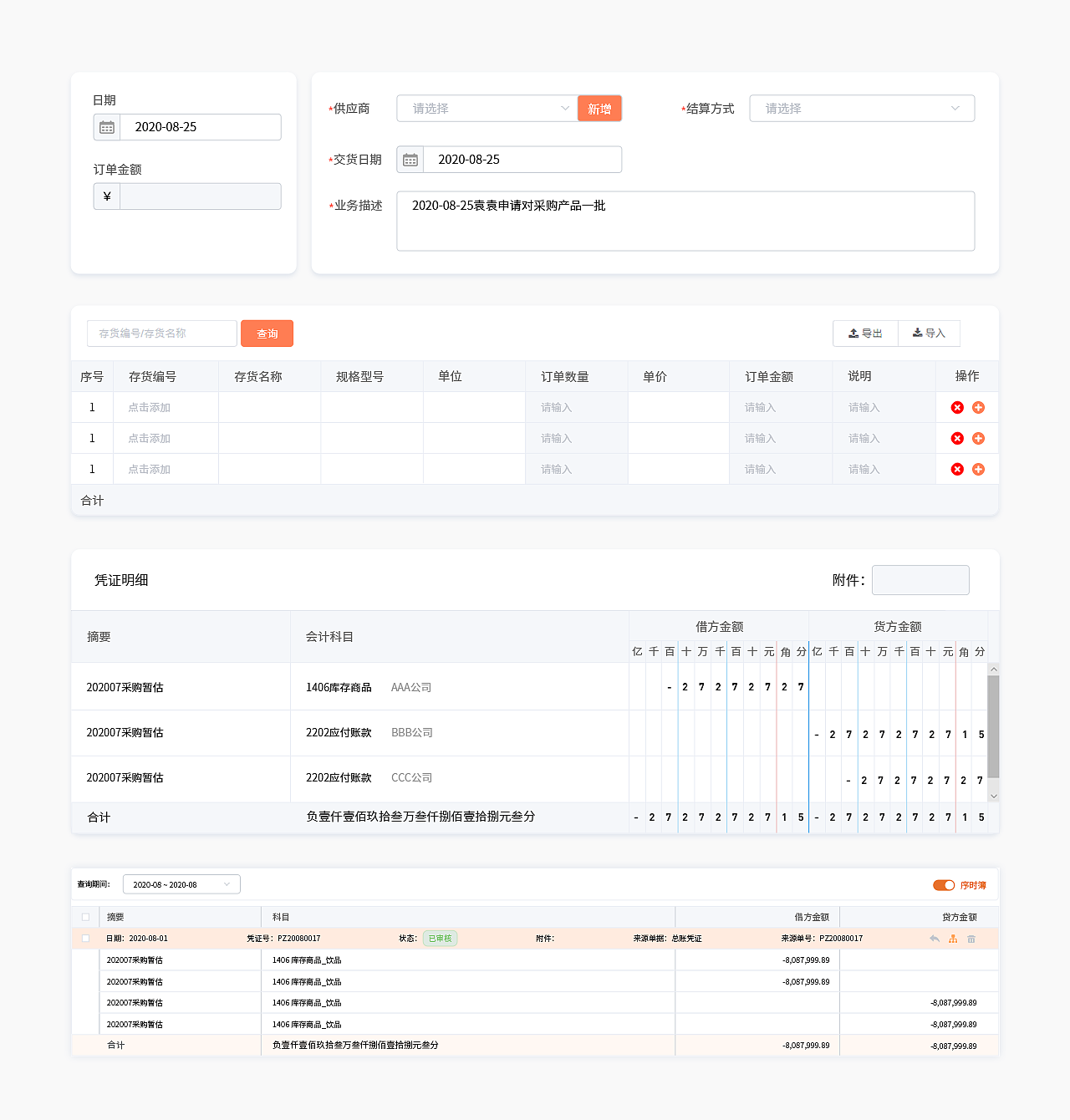Image resolution: width=1070 pixels, height=1120 pixels.
Task: Click 说明 请输入 in third row
Action: tap(864, 470)
